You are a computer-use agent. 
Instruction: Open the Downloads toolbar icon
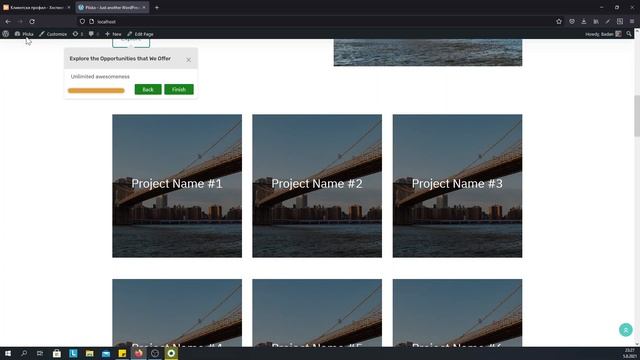(x=584, y=21)
